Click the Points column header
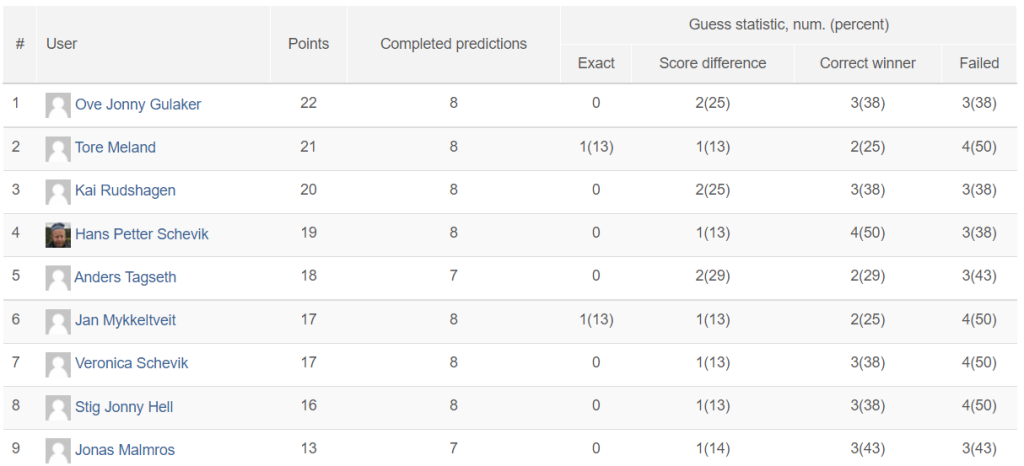1024x466 pixels. [308, 44]
